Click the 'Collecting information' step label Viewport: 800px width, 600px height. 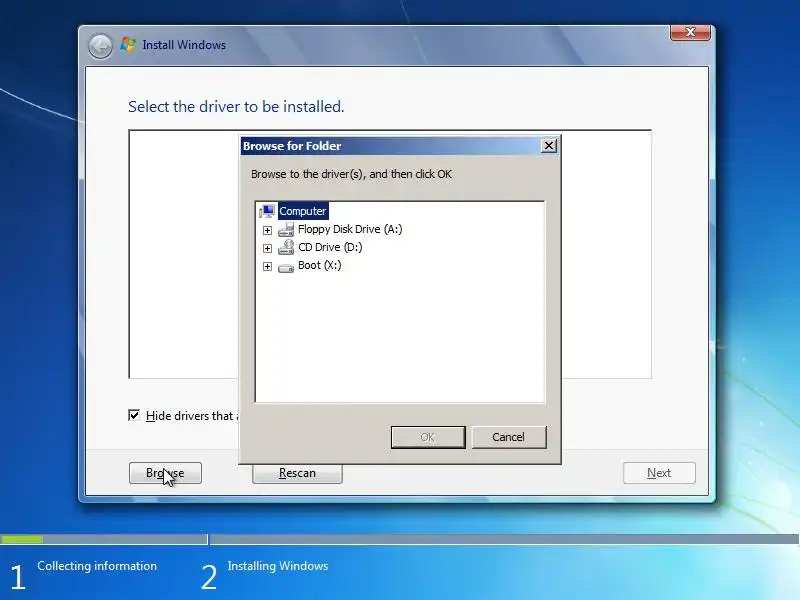tap(97, 566)
